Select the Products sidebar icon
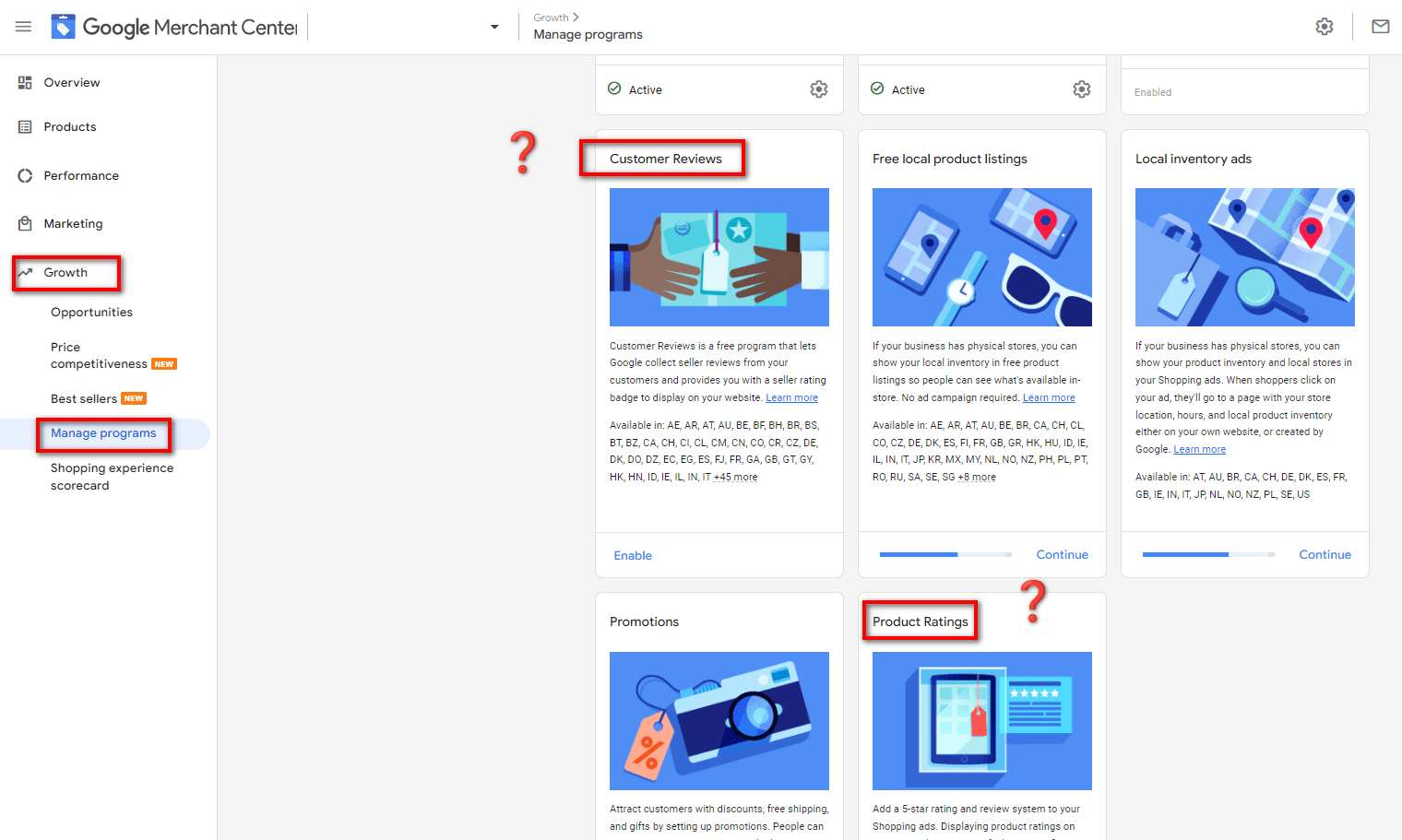 tap(26, 126)
